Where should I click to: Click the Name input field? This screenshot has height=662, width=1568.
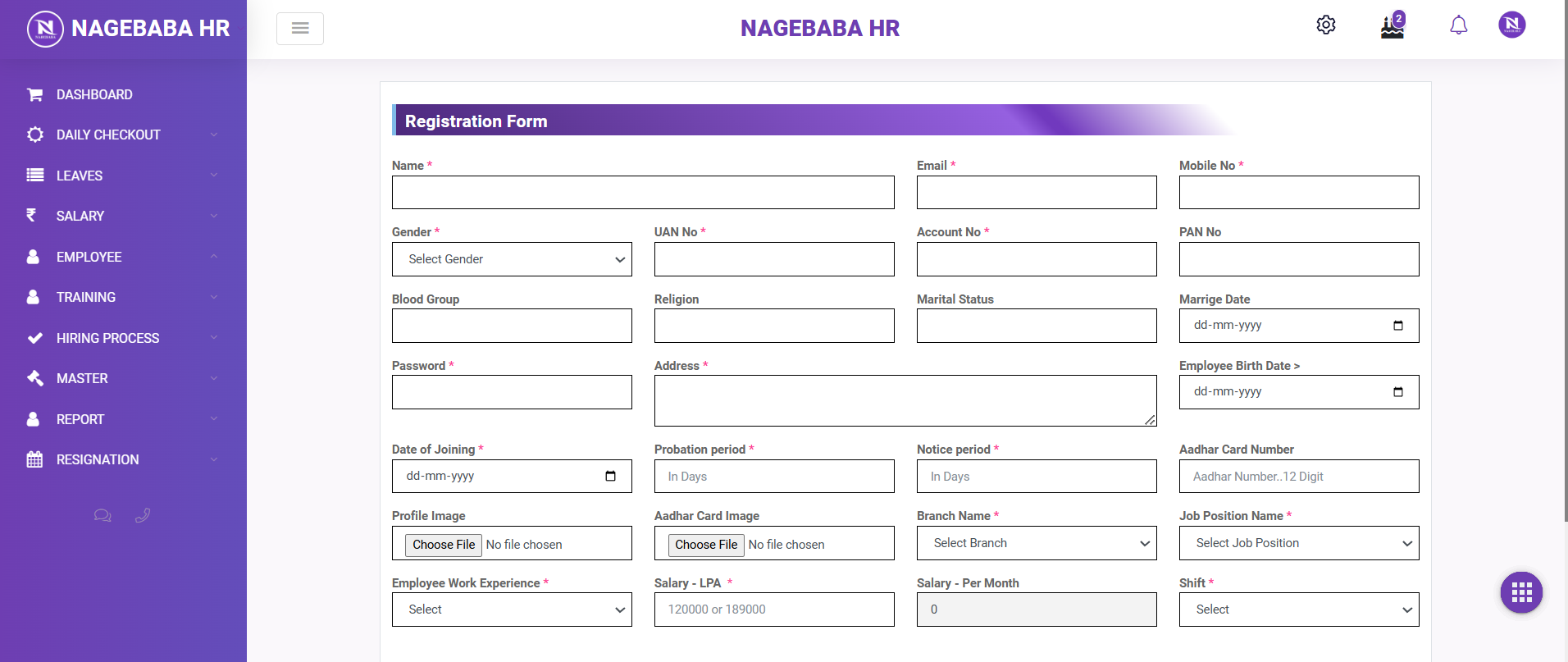click(x=643, y=193)
